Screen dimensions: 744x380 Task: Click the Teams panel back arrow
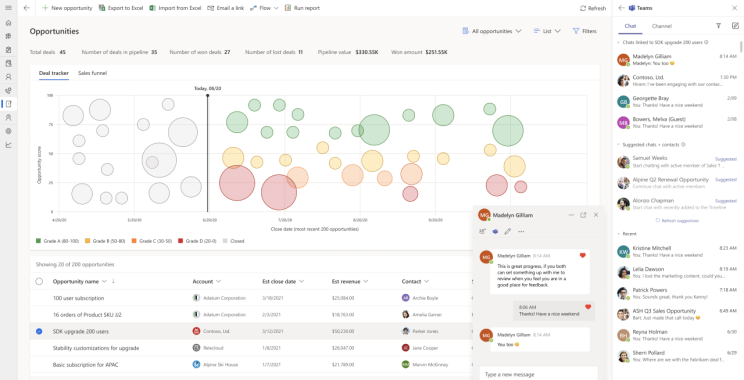pos(621,8)
